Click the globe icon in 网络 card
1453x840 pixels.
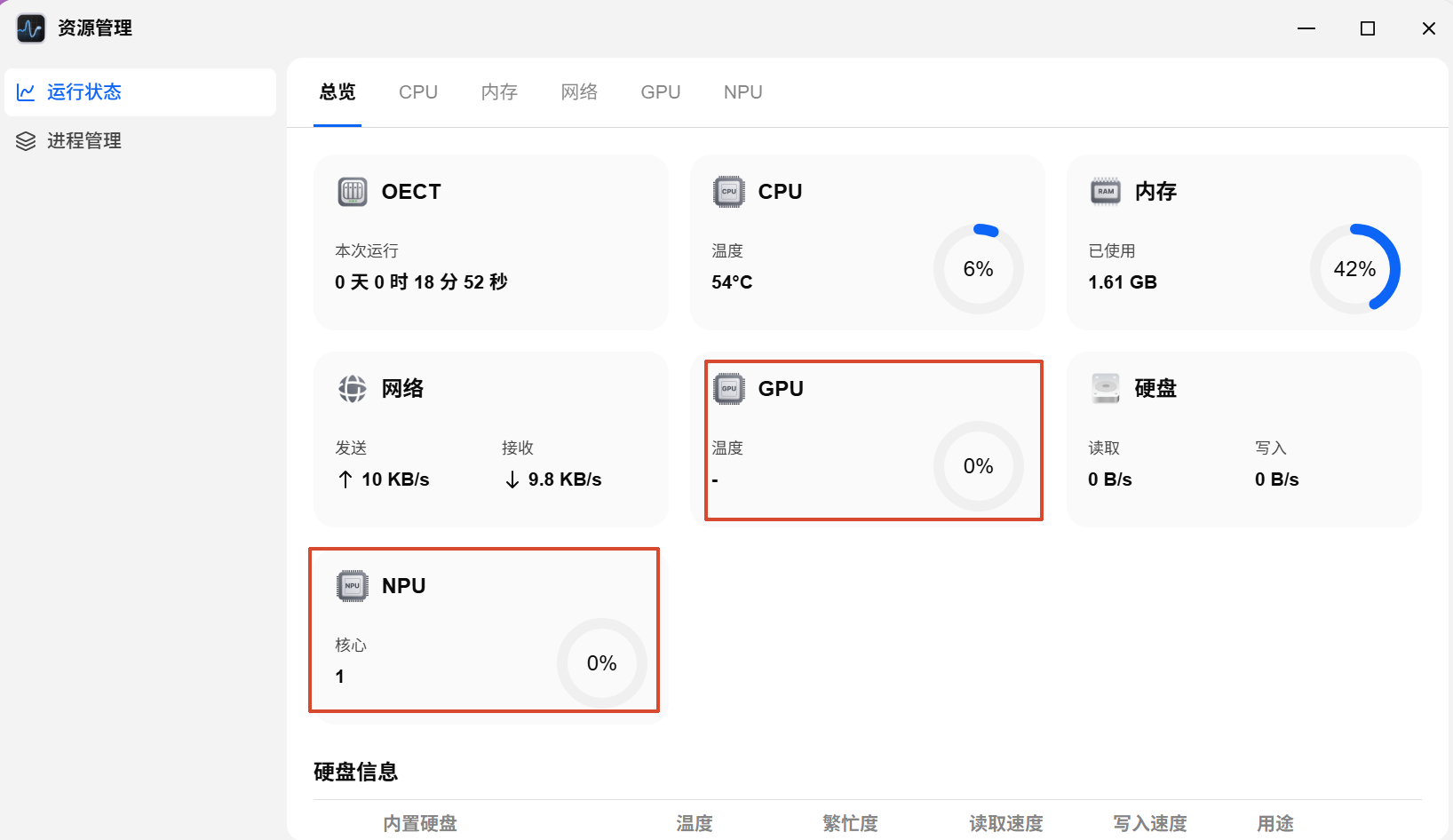[x=353, y=389]
